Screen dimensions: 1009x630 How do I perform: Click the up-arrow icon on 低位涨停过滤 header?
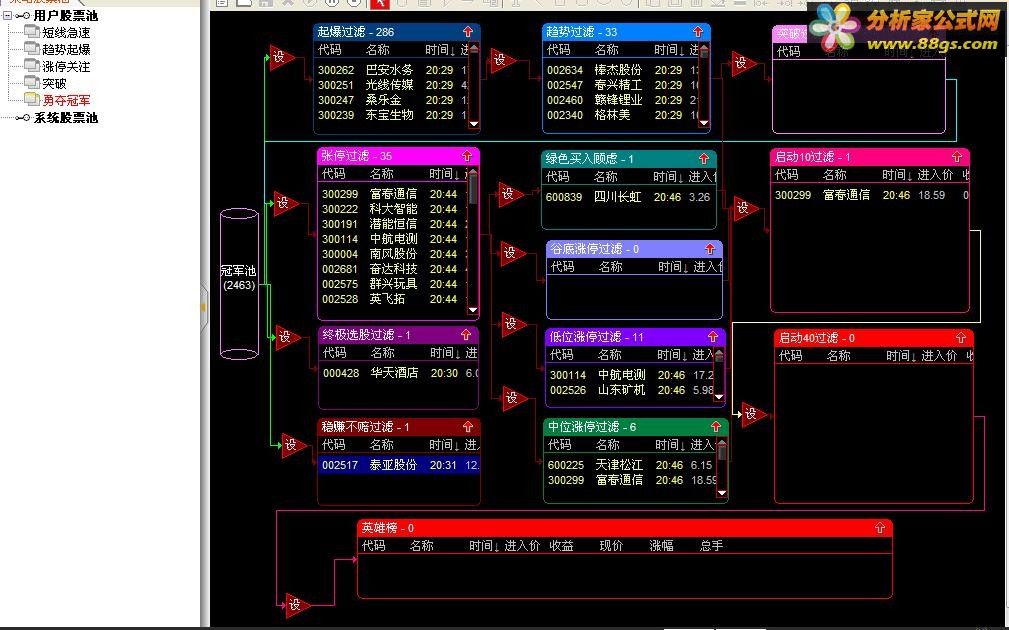click(x=713, y=337)
